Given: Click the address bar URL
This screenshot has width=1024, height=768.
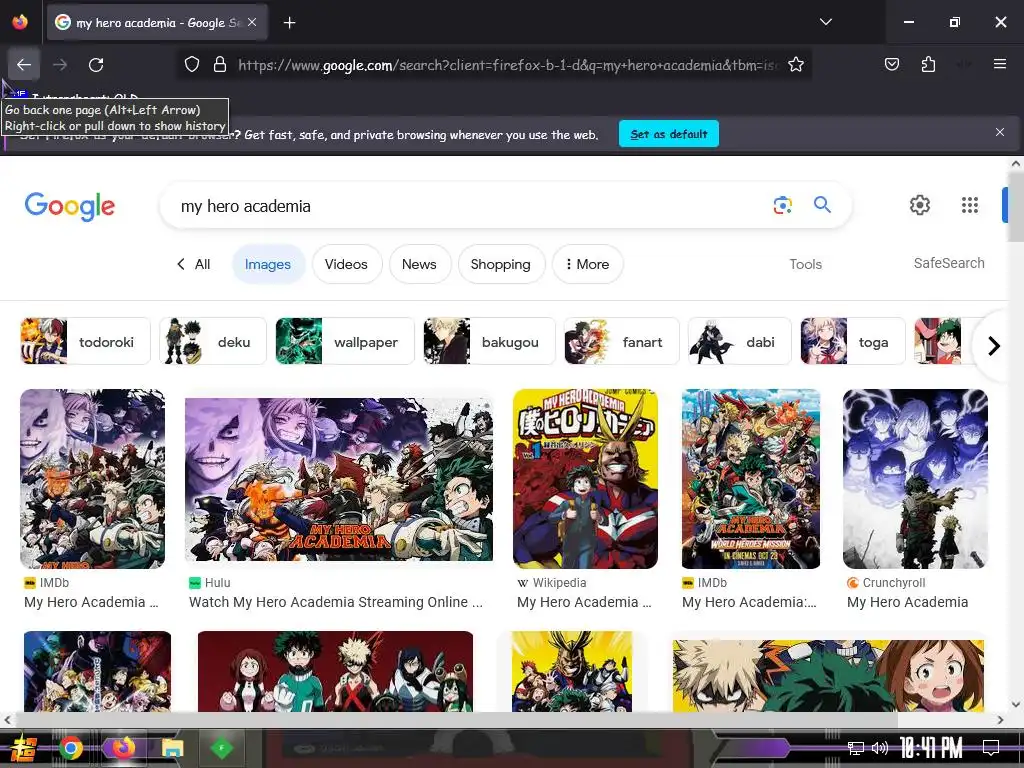Looking at the screenshot, I should [x=508, y=65].
